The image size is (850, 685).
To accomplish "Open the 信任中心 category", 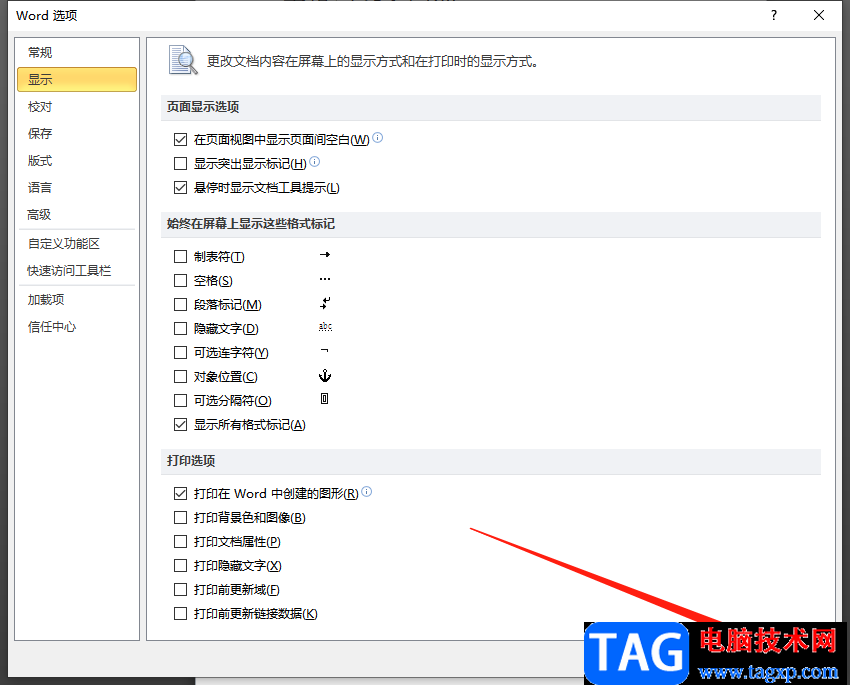I will (76, 327).
